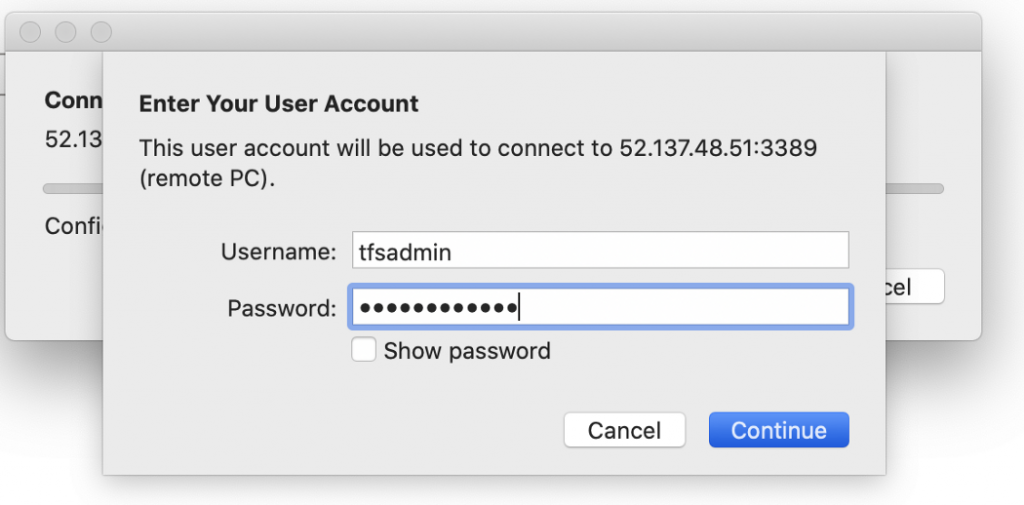This screenshot has height=505, width=1024.
Task: Click the truncated "Conn" heading behind dialog
Action: [x=73, y=102]
